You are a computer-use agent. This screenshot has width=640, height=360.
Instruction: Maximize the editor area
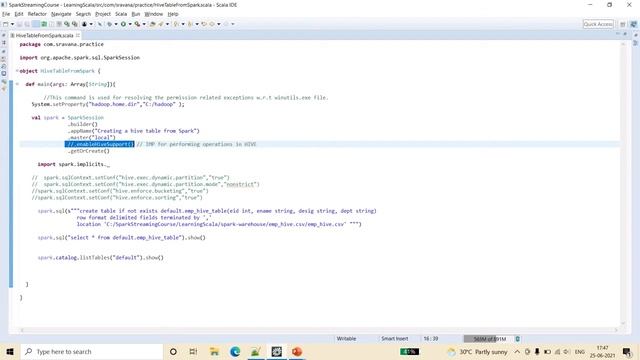pos(625,35)
